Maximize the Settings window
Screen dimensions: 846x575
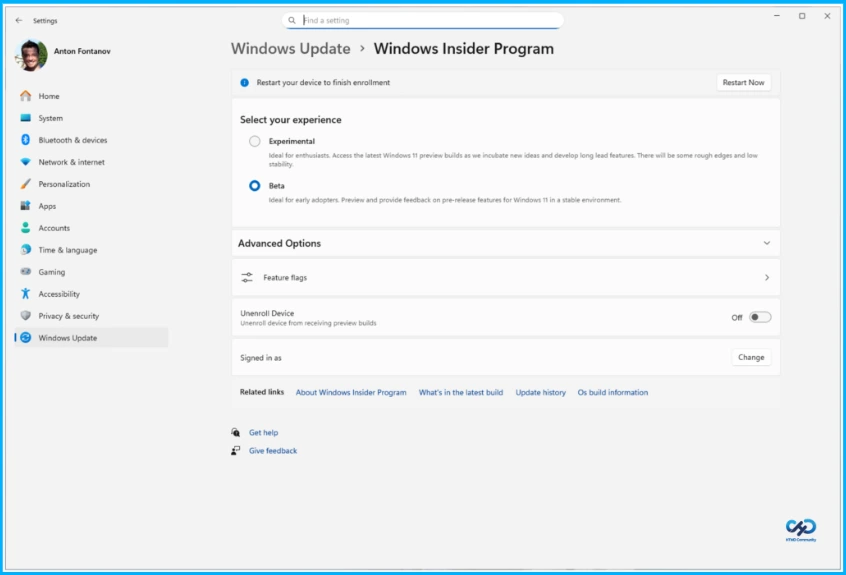[802, 16]
